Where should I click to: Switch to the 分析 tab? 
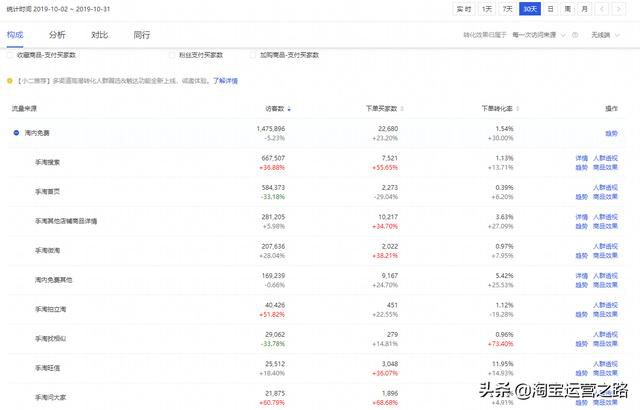tap(56, 35)
